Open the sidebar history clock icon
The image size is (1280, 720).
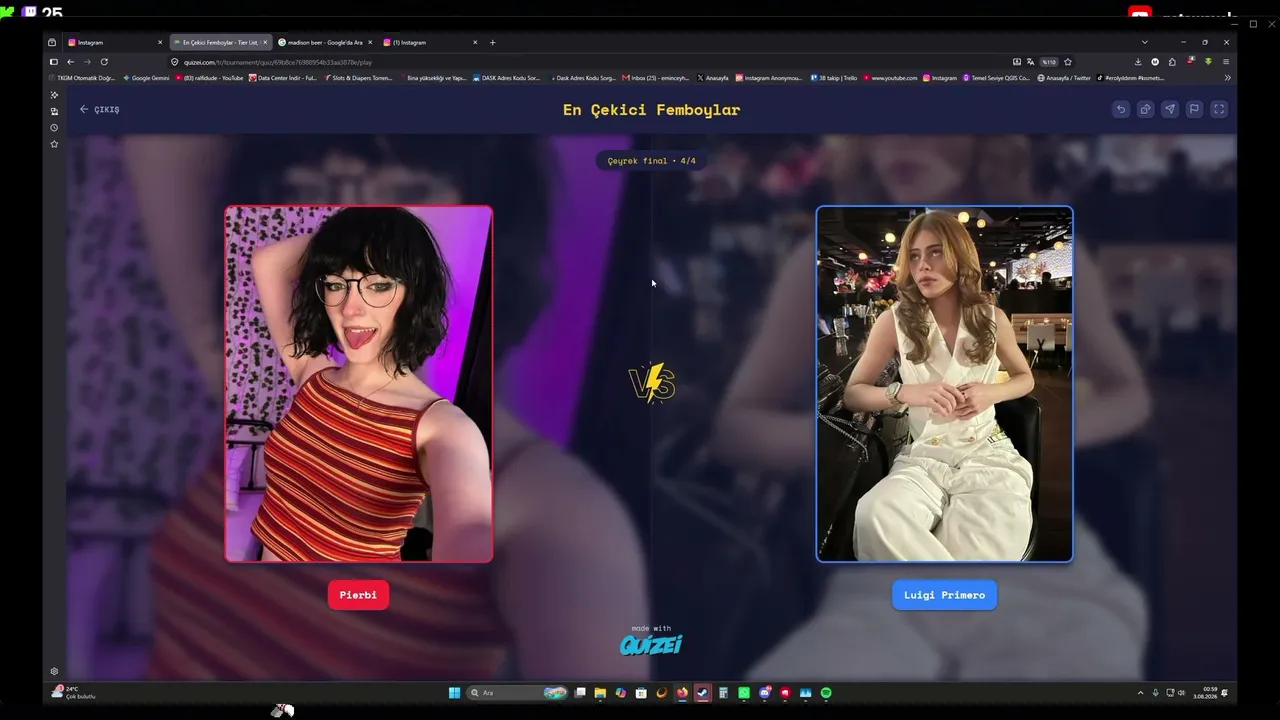coord(54,128)
